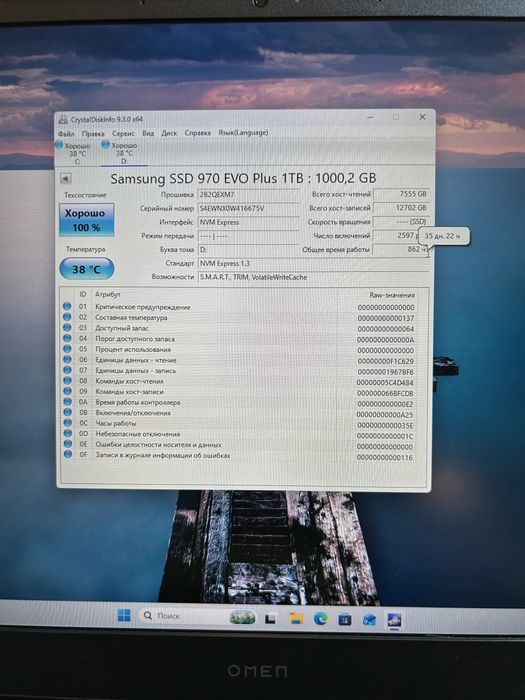Open the Диск menu
This screenshot has width=525, height=700.
pyautogui.click(x=169, y=133)
